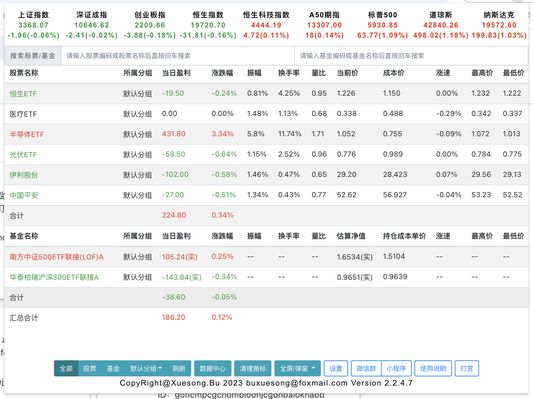Sort stocks by 涨跌幅 column header
The width and height of the screenshot is (533, 399).
click(222, 73)
